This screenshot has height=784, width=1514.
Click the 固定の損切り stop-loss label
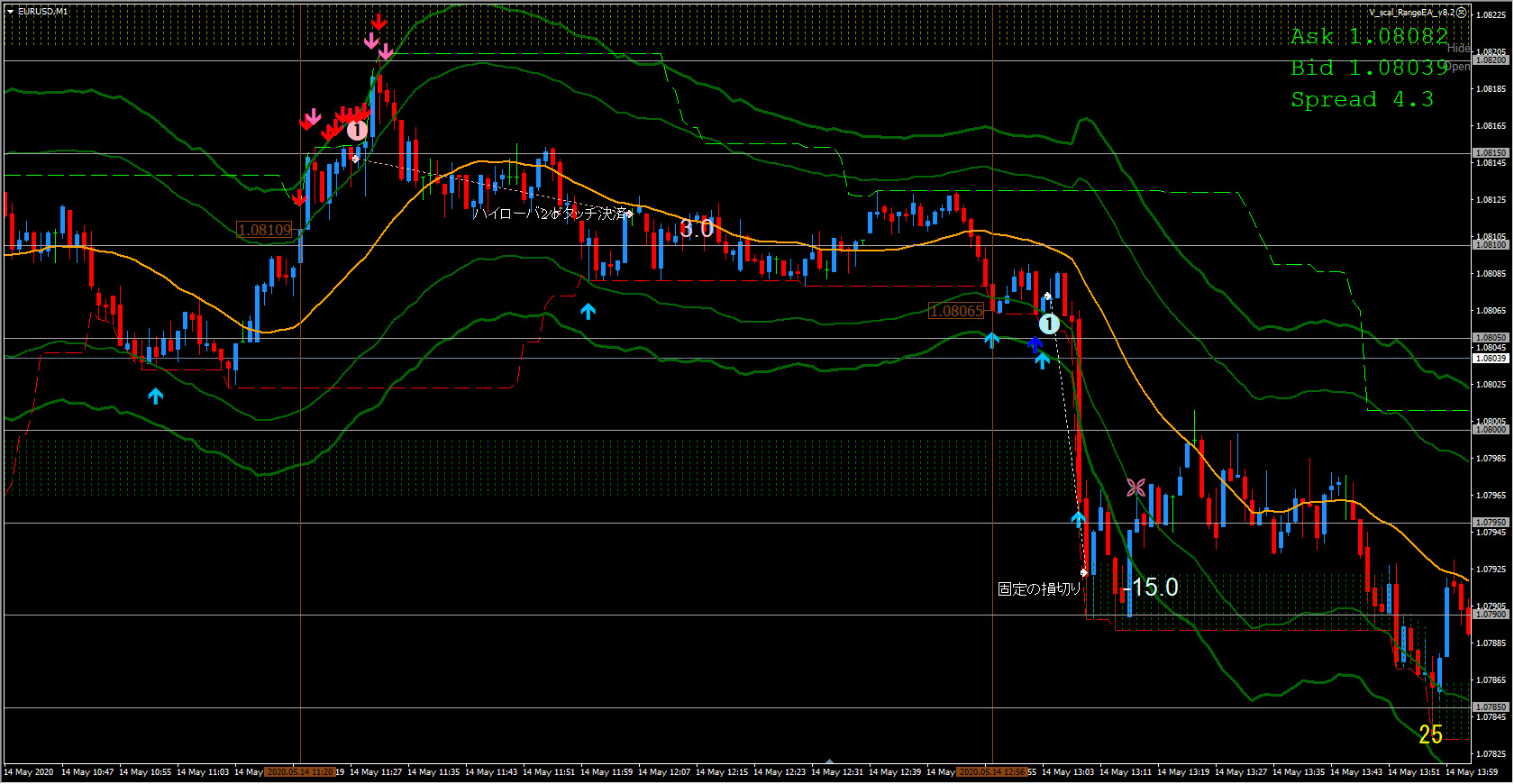[x=1039, y=589]
